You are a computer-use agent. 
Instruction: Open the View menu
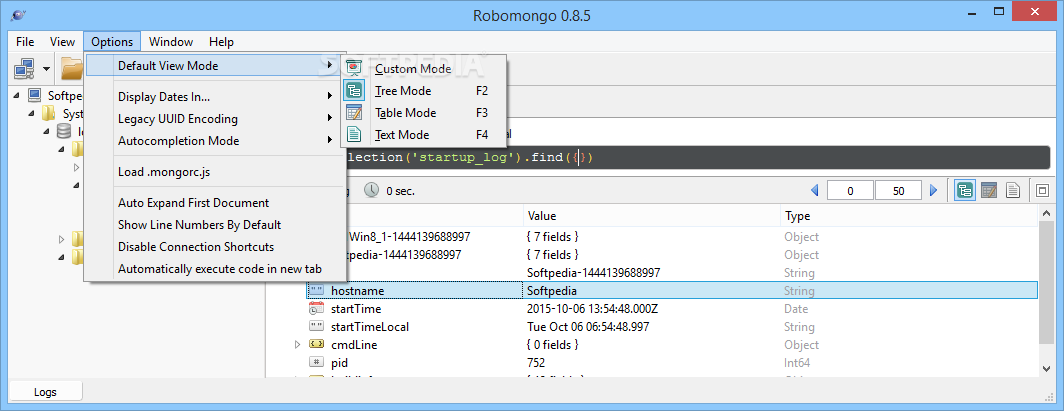tap(62, 41)
